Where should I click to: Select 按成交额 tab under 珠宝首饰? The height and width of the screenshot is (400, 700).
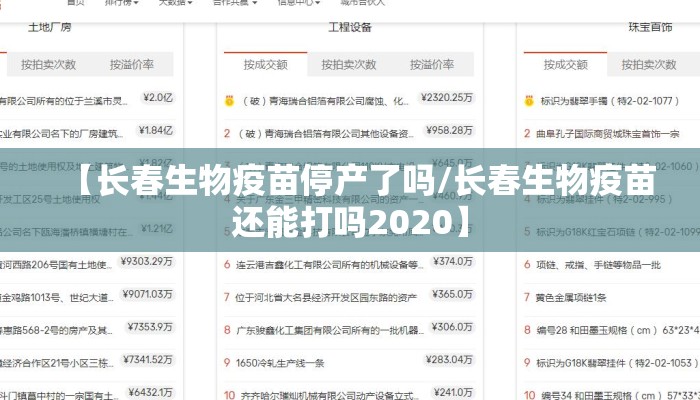566,65
